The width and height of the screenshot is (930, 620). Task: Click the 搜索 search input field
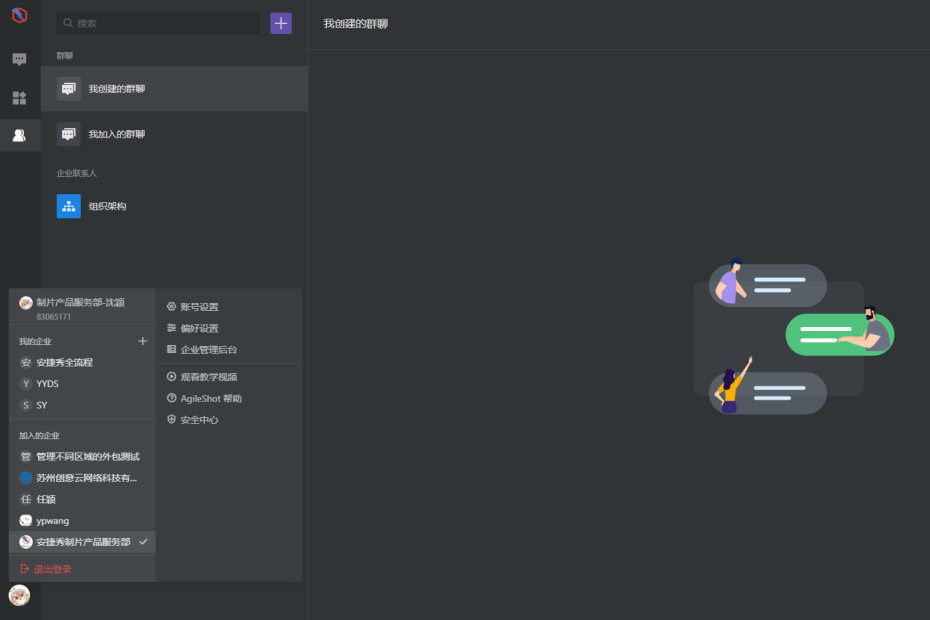(160, 23)
